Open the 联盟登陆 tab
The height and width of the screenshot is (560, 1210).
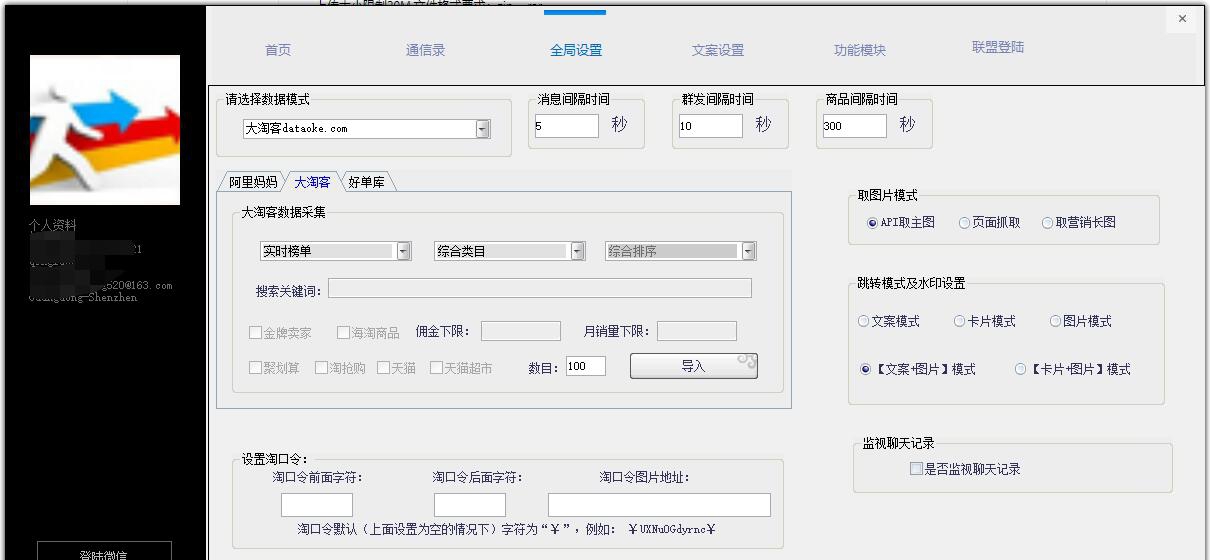click(997, 47)
